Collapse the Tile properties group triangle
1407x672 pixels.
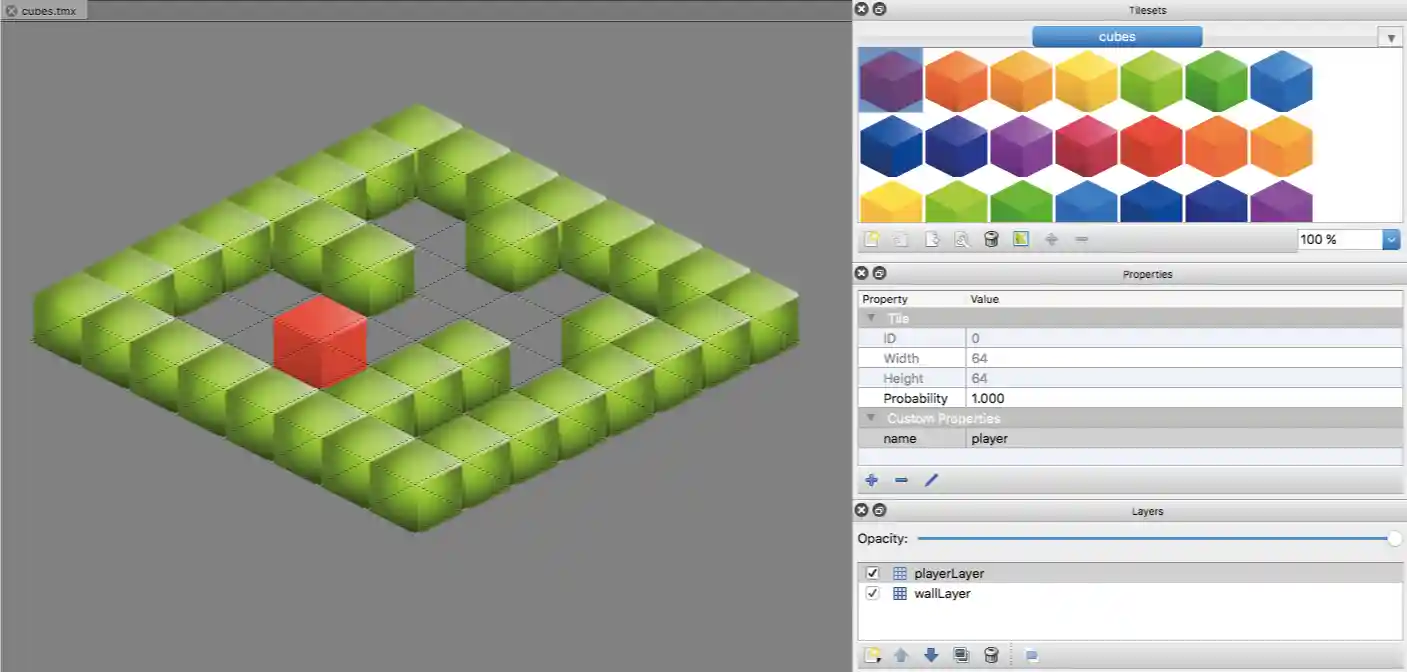tap(872, 318)
